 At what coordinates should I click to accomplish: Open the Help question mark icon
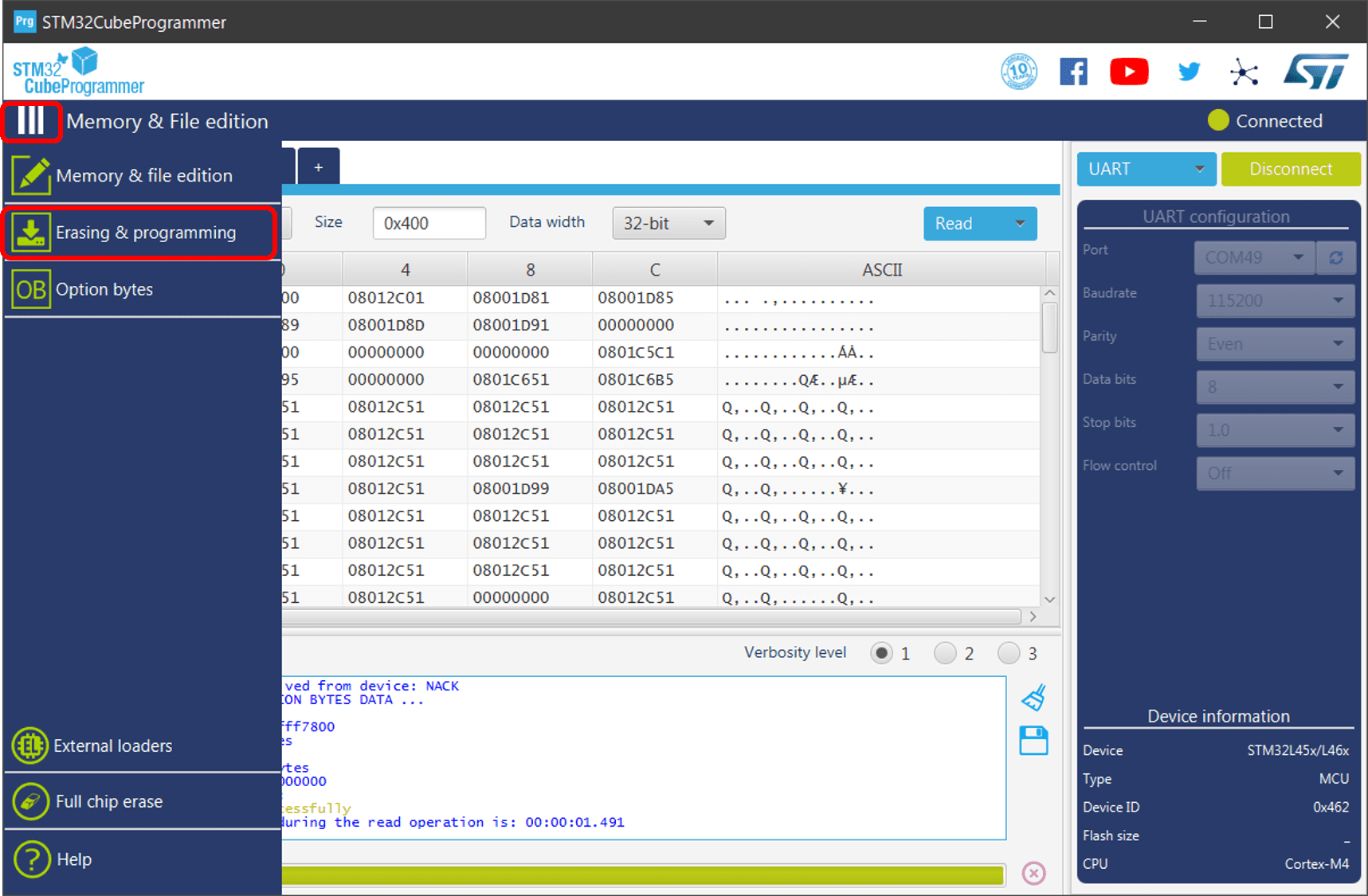[31, 860]
